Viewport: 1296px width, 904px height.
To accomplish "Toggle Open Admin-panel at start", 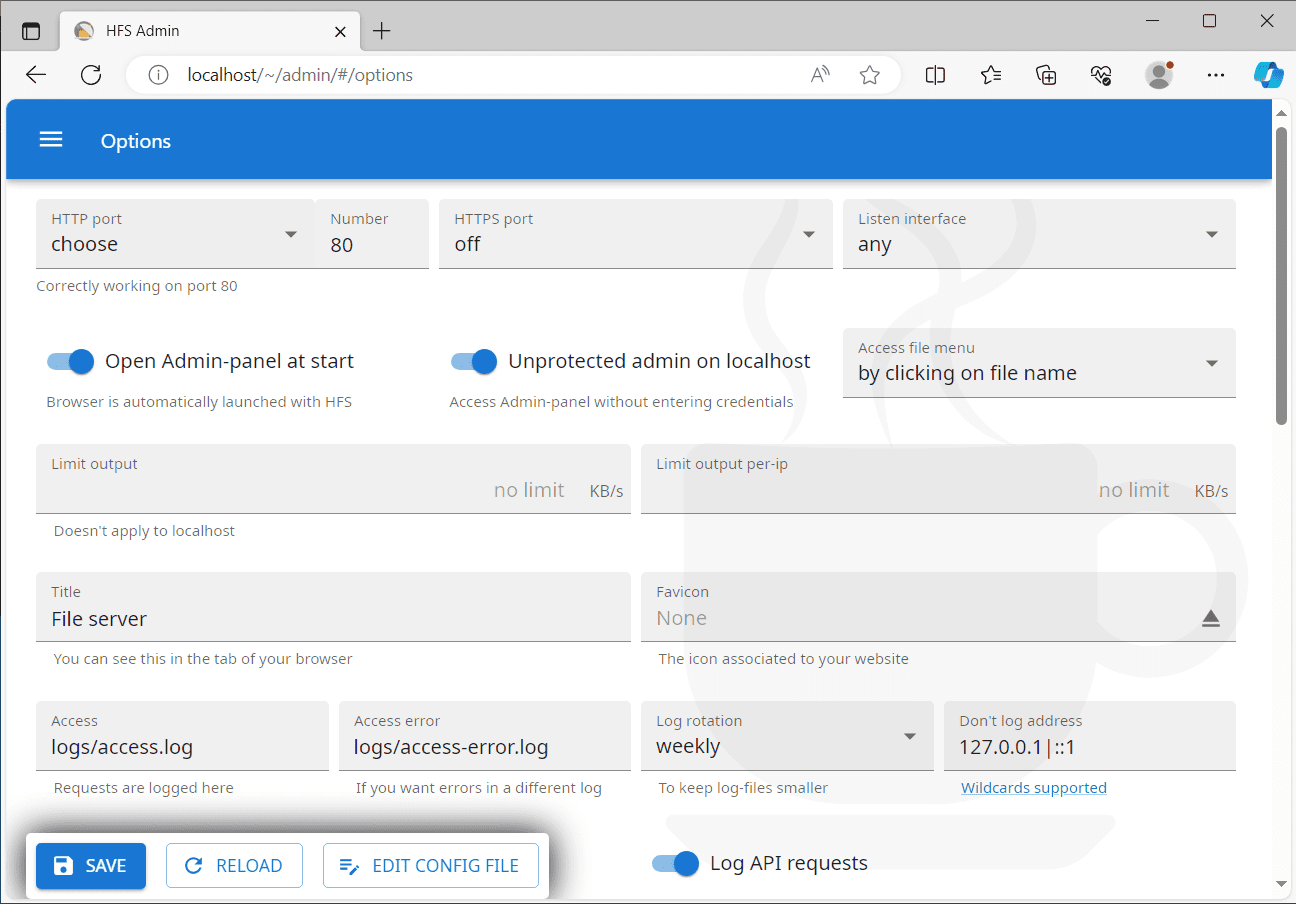I will point(71,361).
